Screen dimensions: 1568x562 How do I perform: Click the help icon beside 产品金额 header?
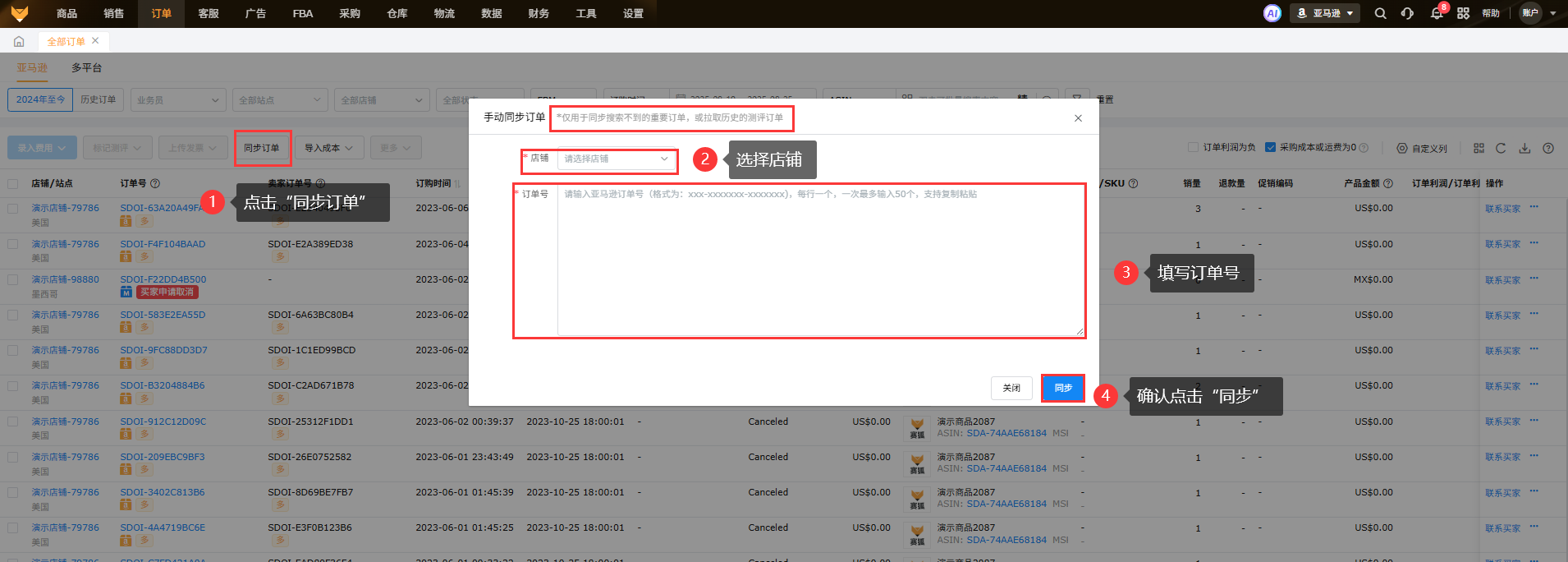click(1388, 183)
